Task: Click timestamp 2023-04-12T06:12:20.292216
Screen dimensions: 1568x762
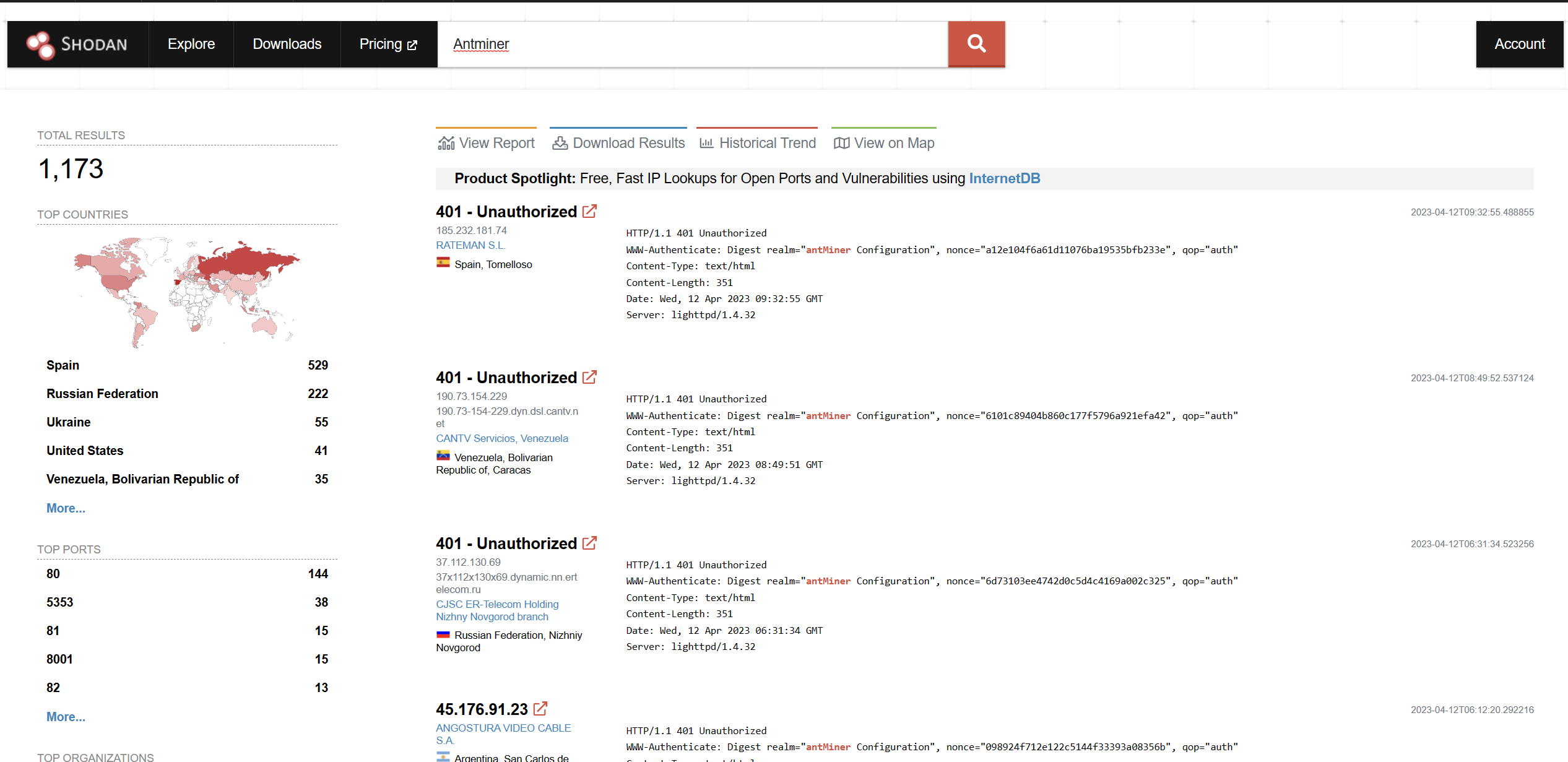Action: pos(1472,710)
